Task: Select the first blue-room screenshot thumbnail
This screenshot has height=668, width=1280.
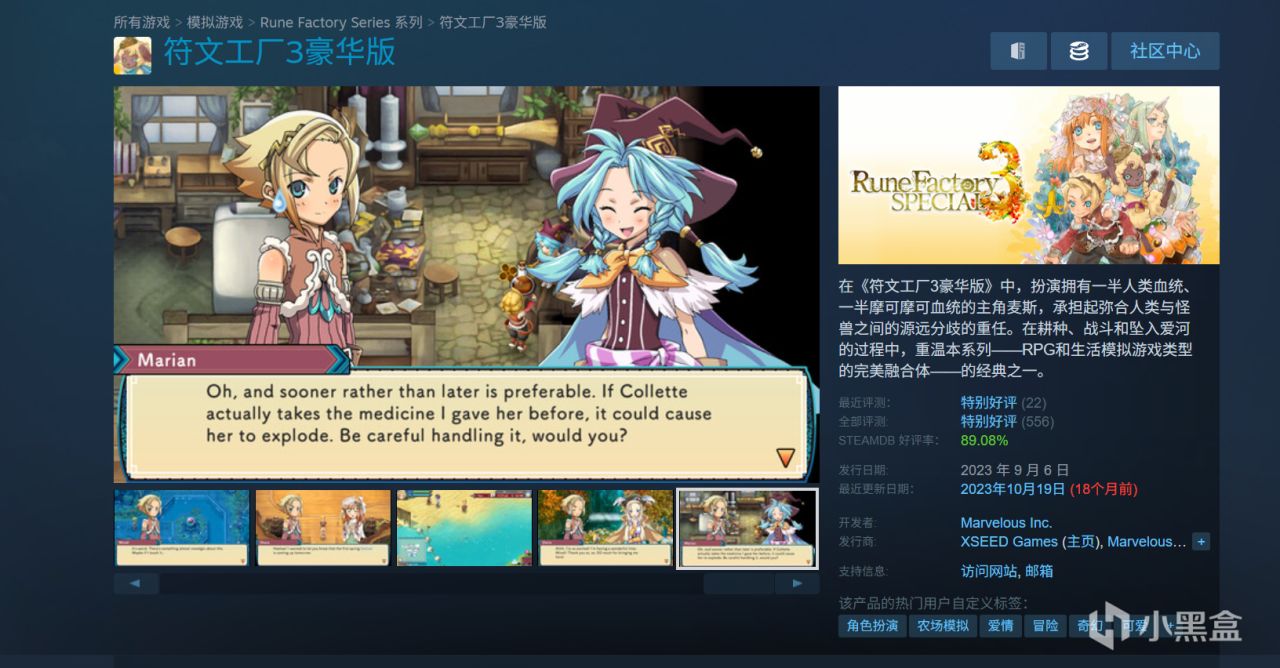Action: [x=182, y=528]
